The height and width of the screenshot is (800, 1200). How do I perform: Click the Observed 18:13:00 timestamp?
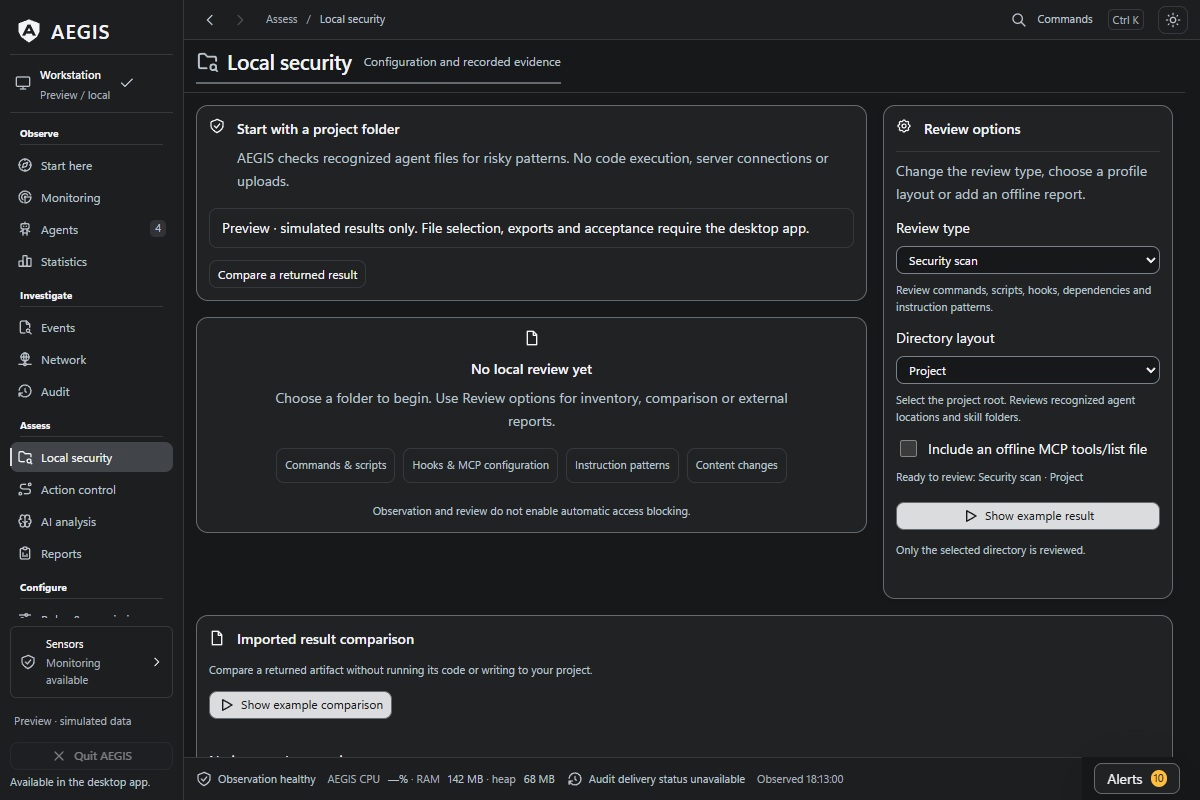click(x=800, y=779)
